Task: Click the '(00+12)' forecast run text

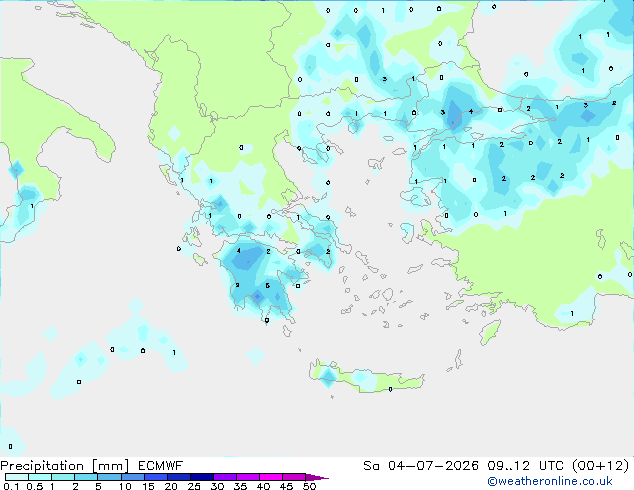Action: (x=601, y=466)
